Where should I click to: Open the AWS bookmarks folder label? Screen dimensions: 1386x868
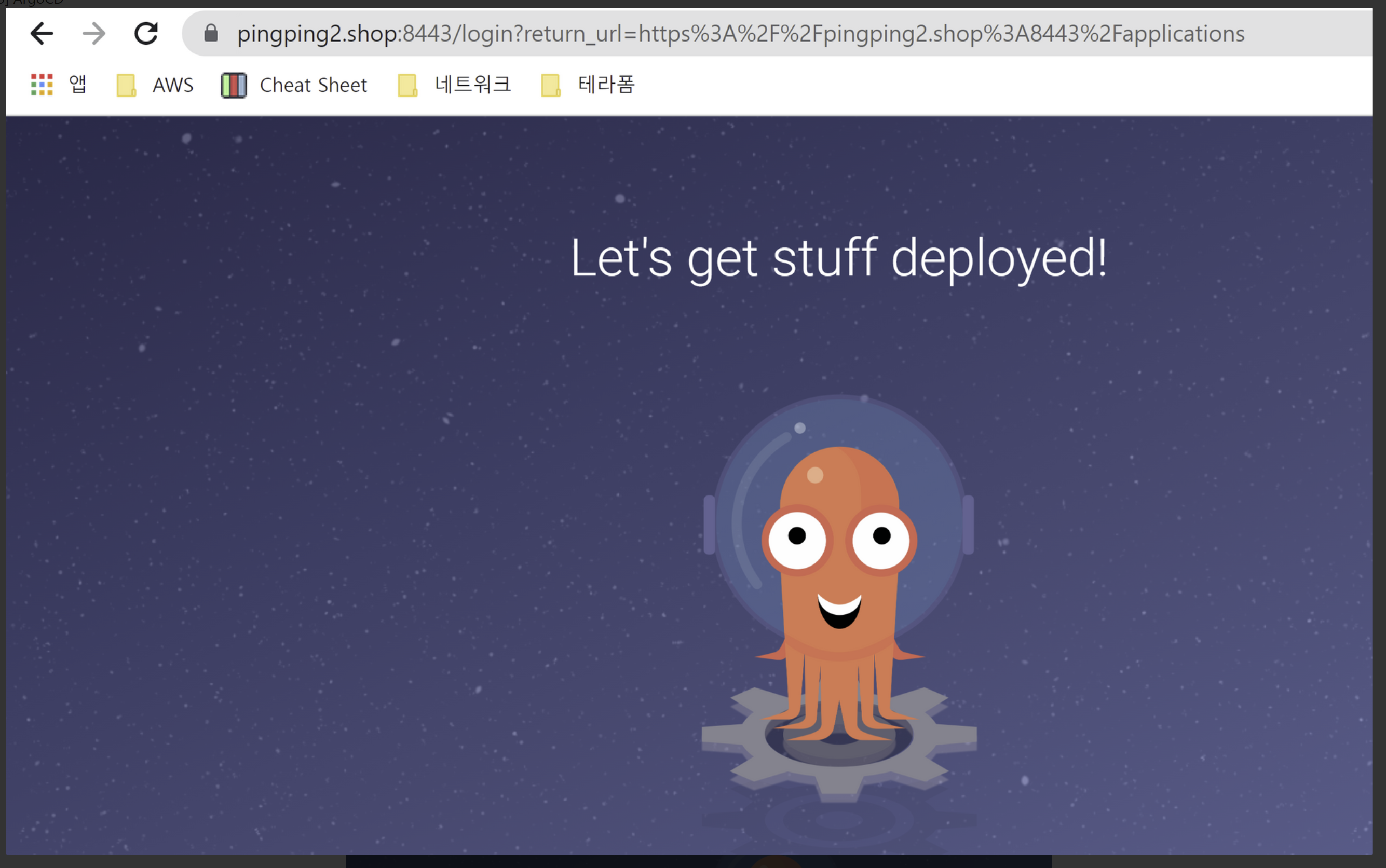[173, 85]
